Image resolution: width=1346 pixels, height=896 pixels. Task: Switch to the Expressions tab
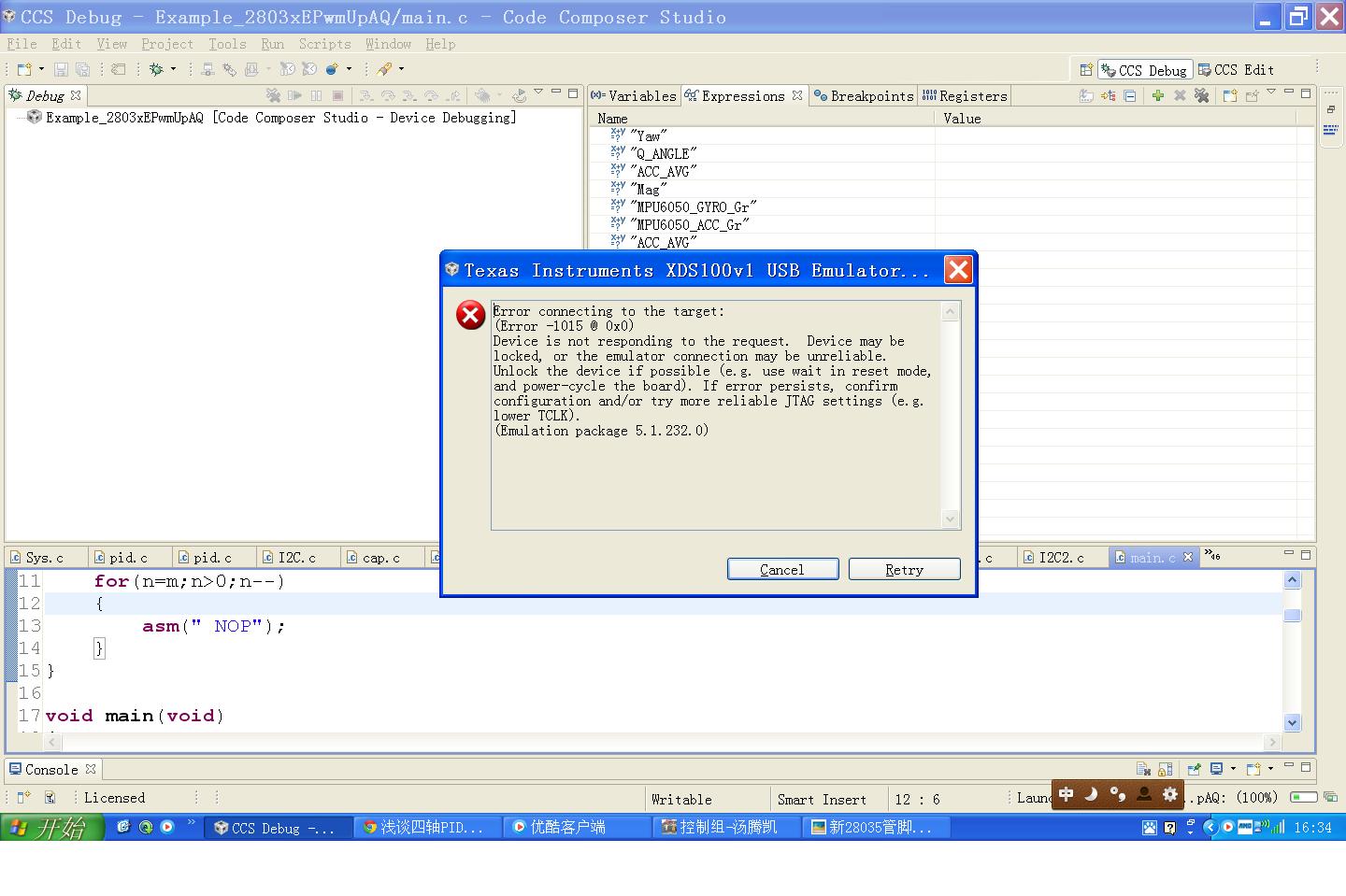(x=743, y=95)
